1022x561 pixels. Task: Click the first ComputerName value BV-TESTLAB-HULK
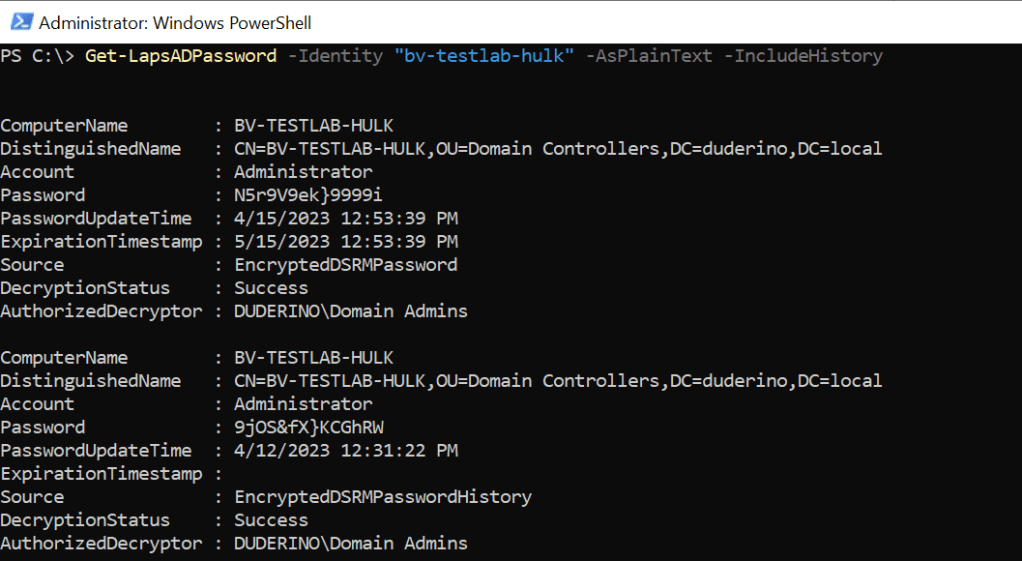313,125
